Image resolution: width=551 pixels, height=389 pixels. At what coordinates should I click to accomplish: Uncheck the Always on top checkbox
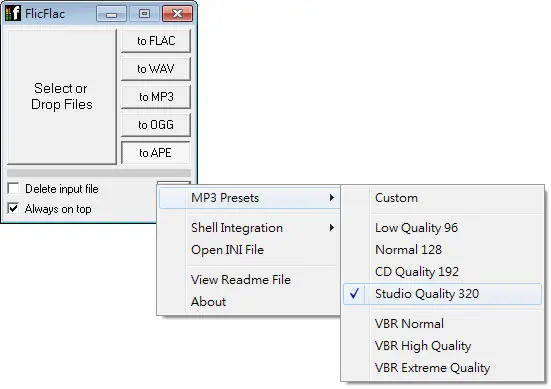pyautogui.click(x=14, y=208)
